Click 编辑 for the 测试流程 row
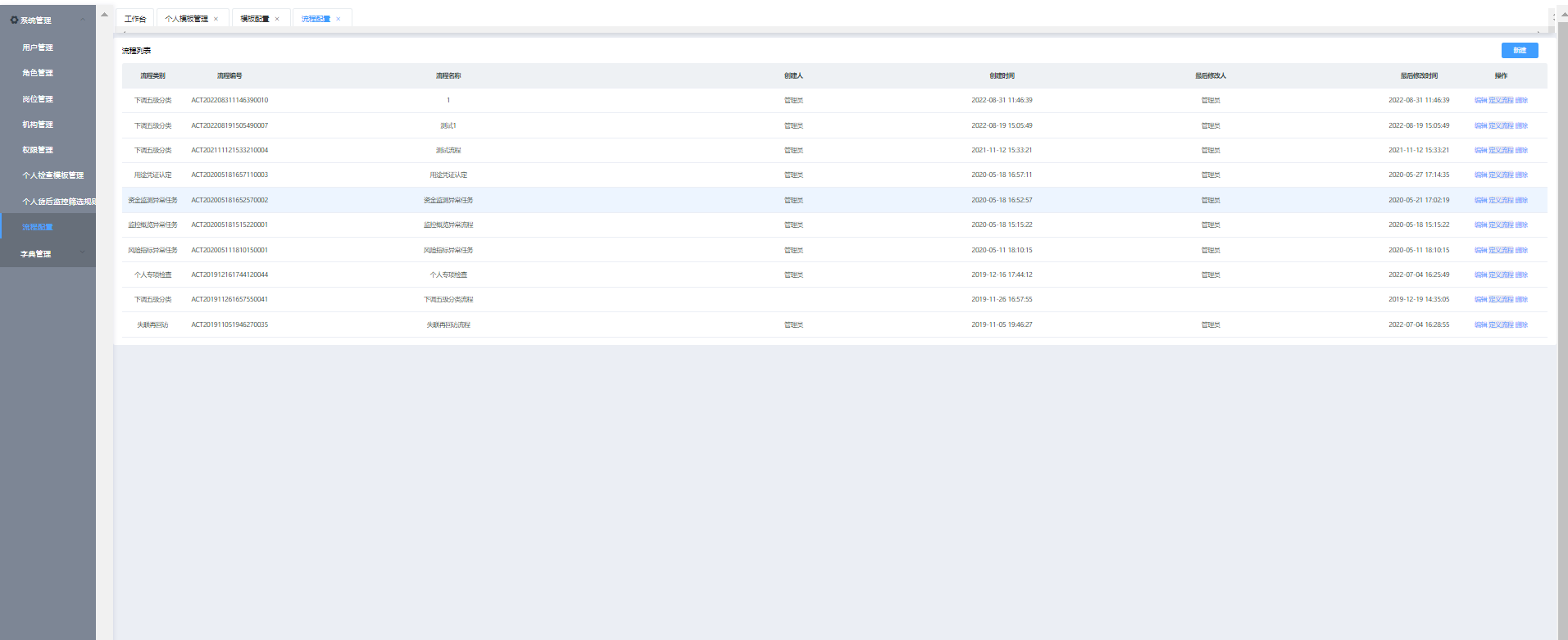Image resolution: width=1568 pixels, height=640 pixels. [1480, 150]
